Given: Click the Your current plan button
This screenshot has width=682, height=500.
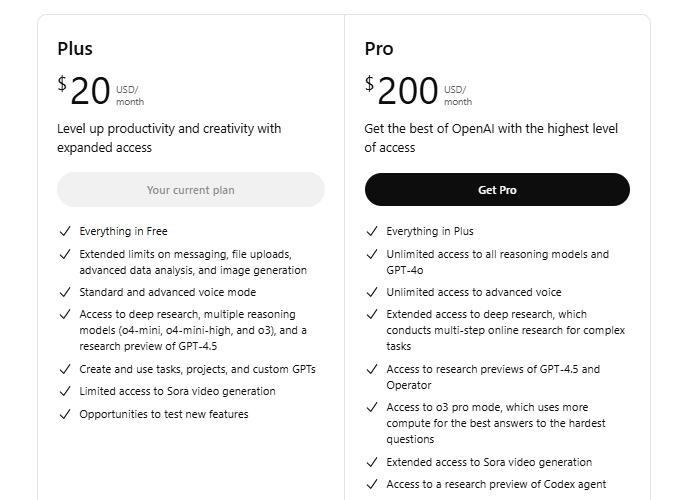Looking at the screenshot, I should [191, 190].
